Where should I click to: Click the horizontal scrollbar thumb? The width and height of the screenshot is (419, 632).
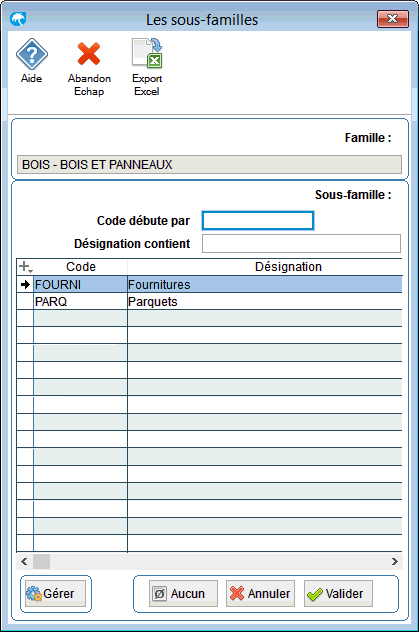click(x=41, y=561)
